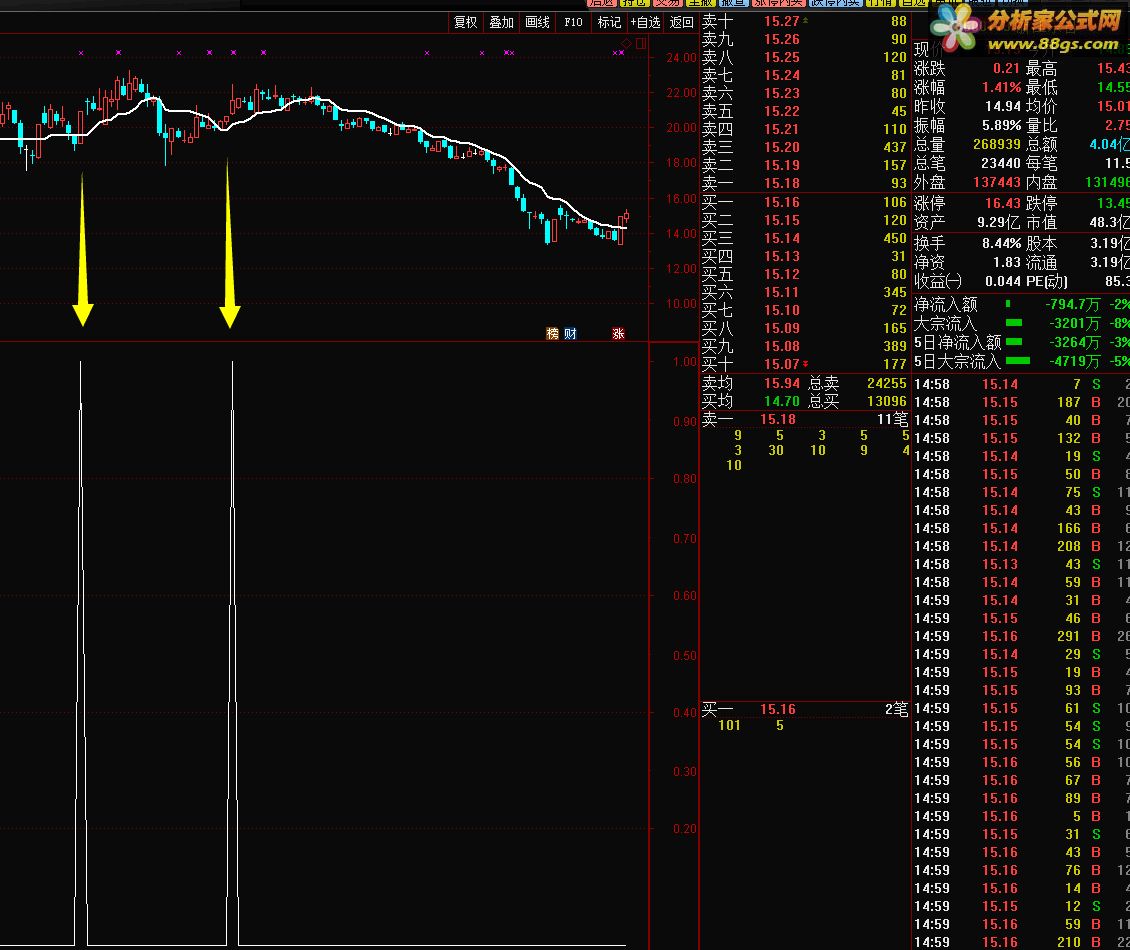The width and height of the screenshot is (1130, 950).
Task: Click the 涨幅 1.41% value
Action: pyautogui.click(x=1002, y=87)
